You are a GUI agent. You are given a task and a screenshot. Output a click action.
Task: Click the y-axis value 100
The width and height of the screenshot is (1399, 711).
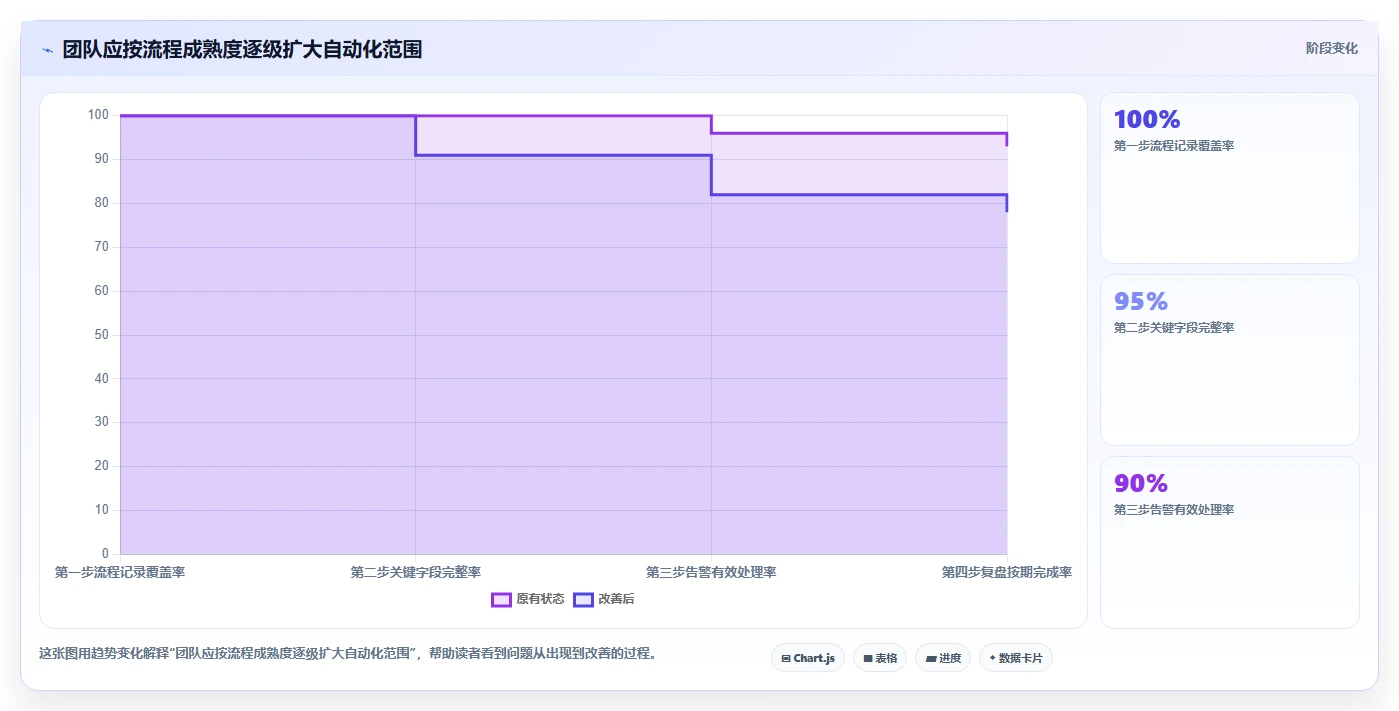tap(98, 115)
